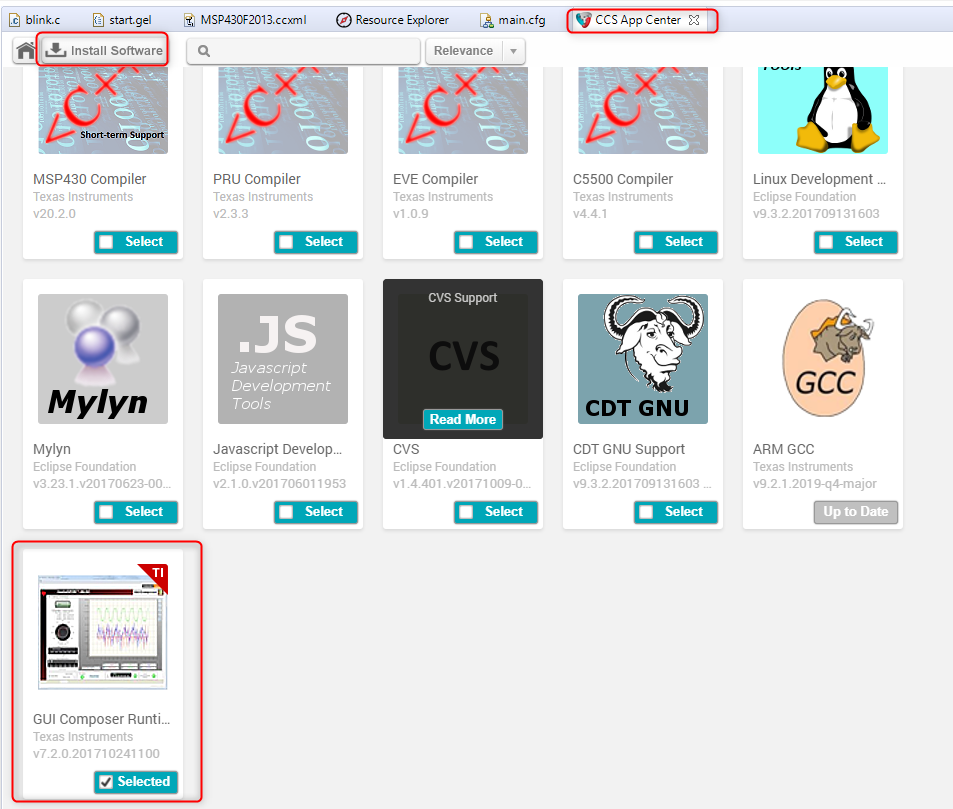The width and height of the screenshot is (953, 809).
Task: Click Read More on the CVS card
Action: (463, 419)
